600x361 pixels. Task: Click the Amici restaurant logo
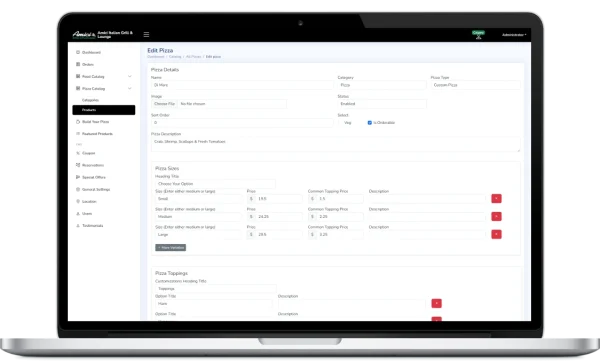pos(84,34)
